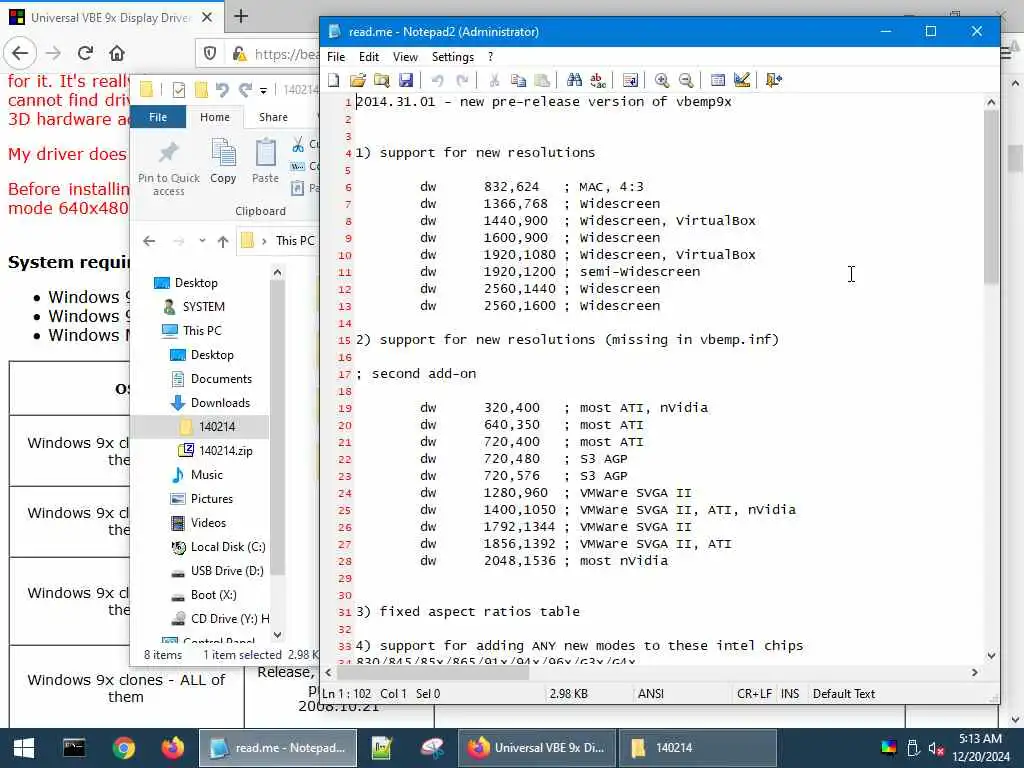
Task: Click the Select scheme icon in Notepad2 toolbar
Action: tap(718, 80)
